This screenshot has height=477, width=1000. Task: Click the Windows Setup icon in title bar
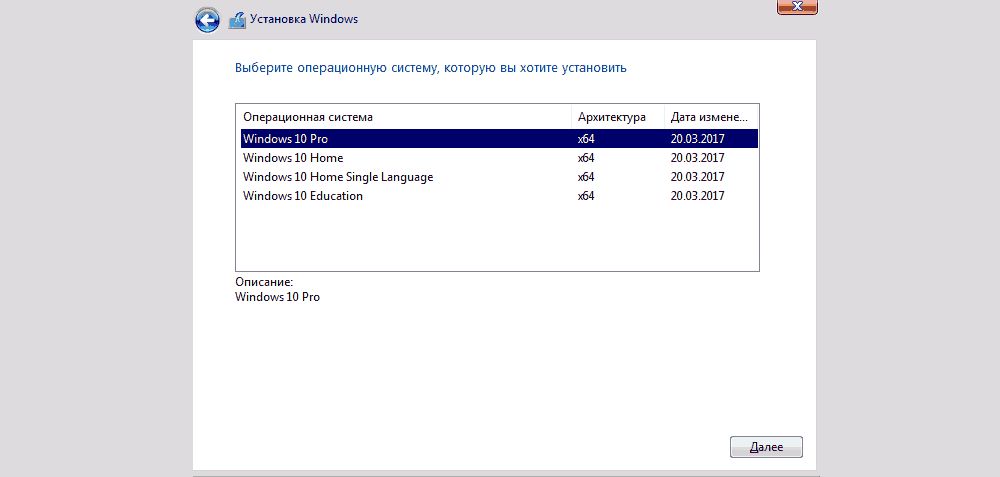237,19
